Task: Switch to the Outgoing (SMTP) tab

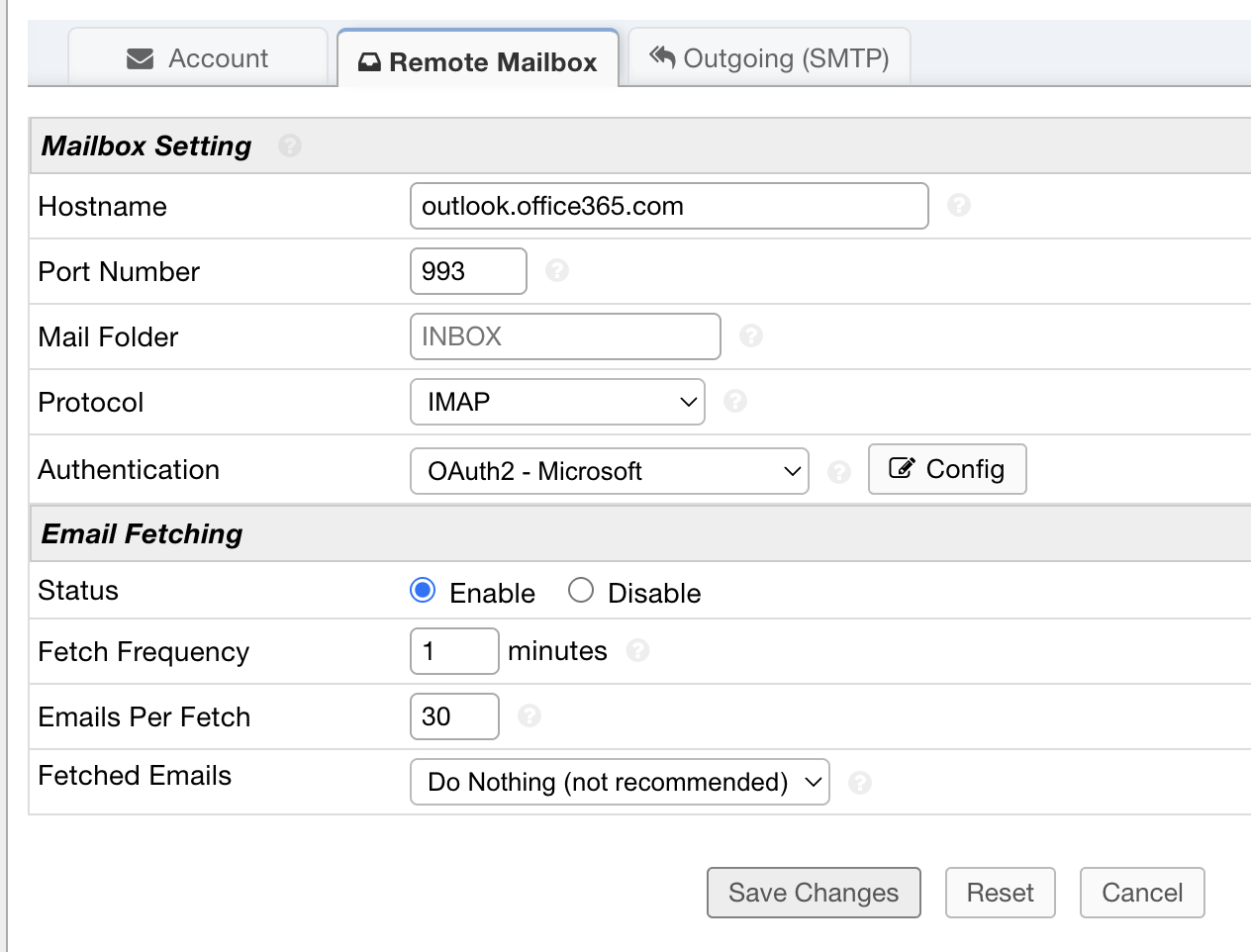Action: click(769, 58)
